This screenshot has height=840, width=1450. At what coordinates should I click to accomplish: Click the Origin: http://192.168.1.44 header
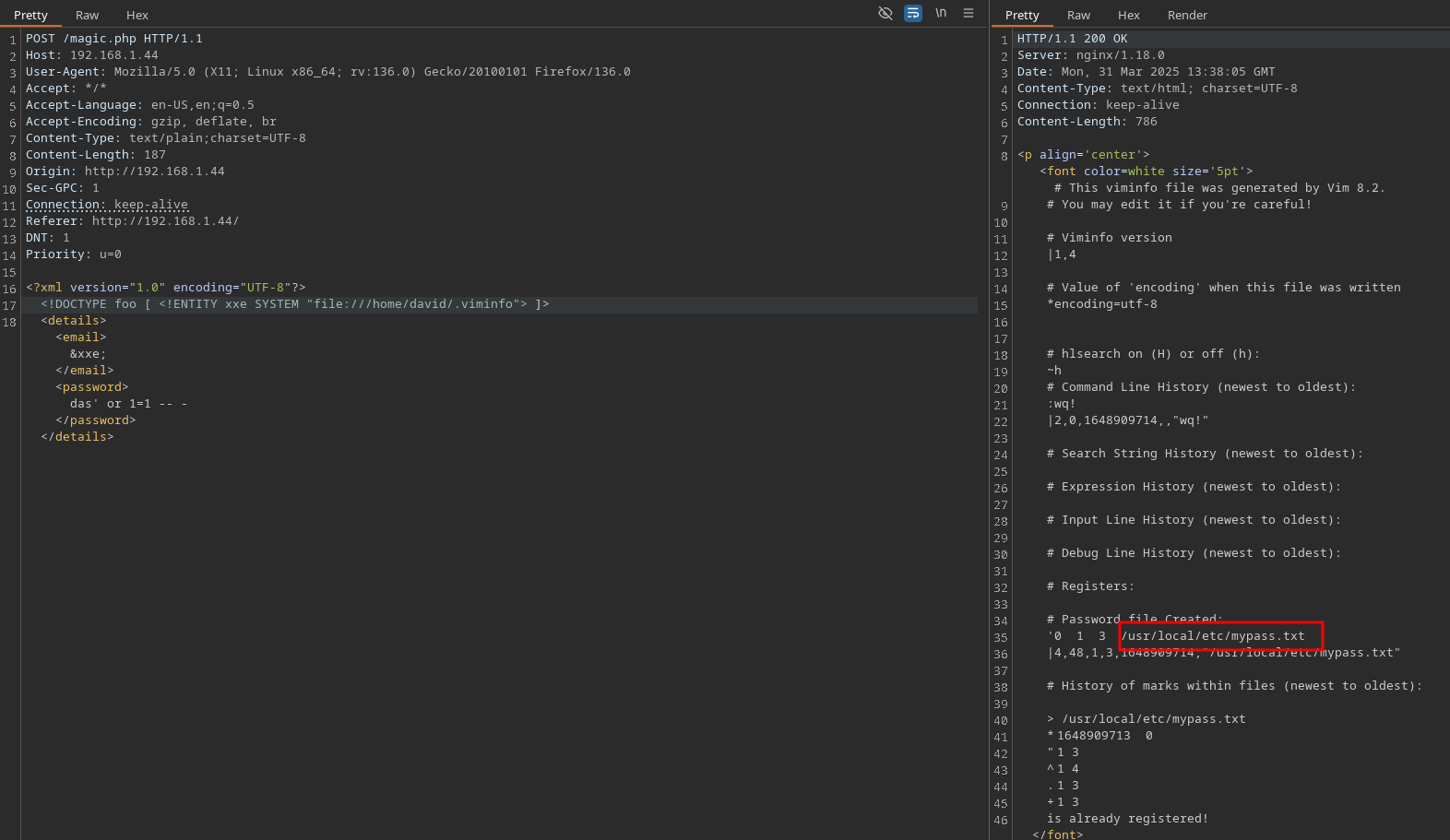(125, 172)
